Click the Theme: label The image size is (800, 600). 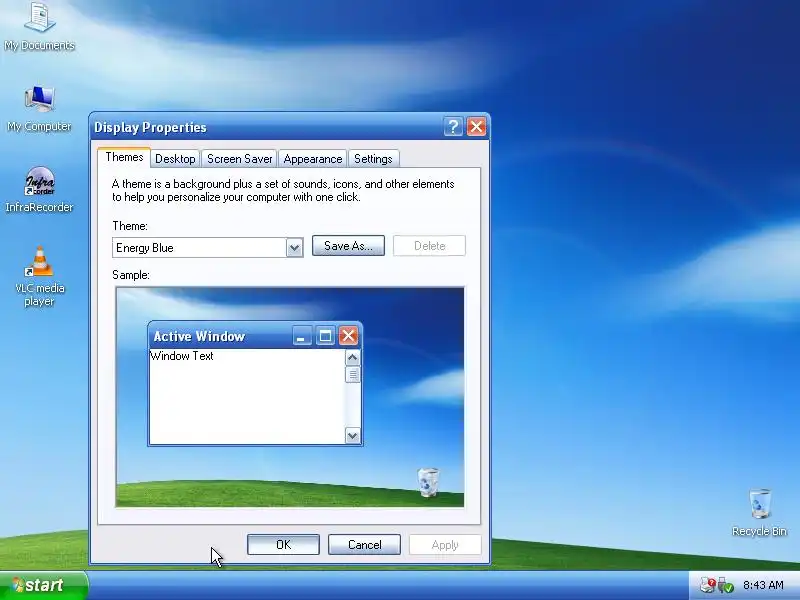(x=130, y=226)
